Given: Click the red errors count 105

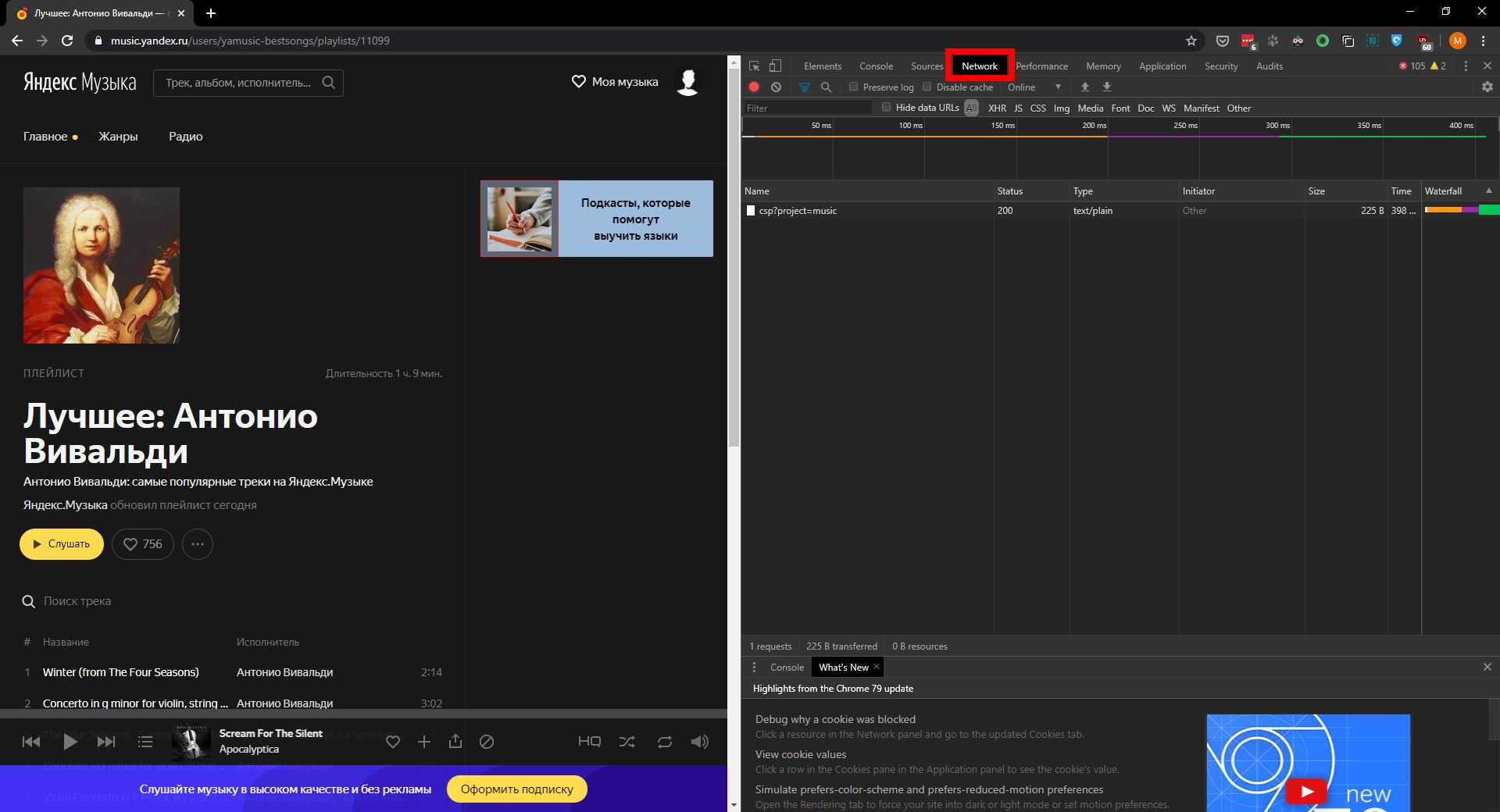Looking at the screenshot, I should click(1412, 66).
